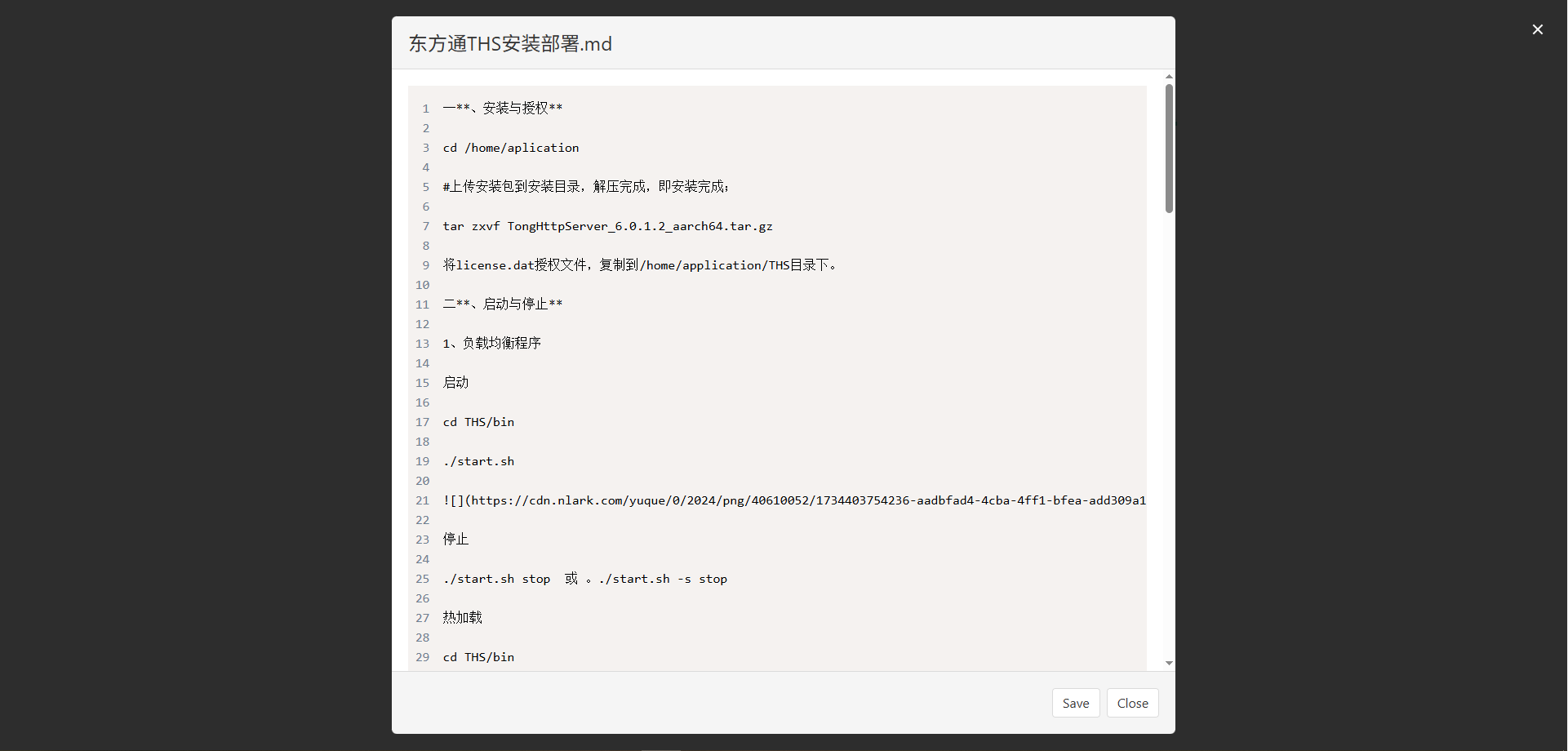
Task: Click the 东方通THS安装部署.md dialog title
Action: point(510,43)
